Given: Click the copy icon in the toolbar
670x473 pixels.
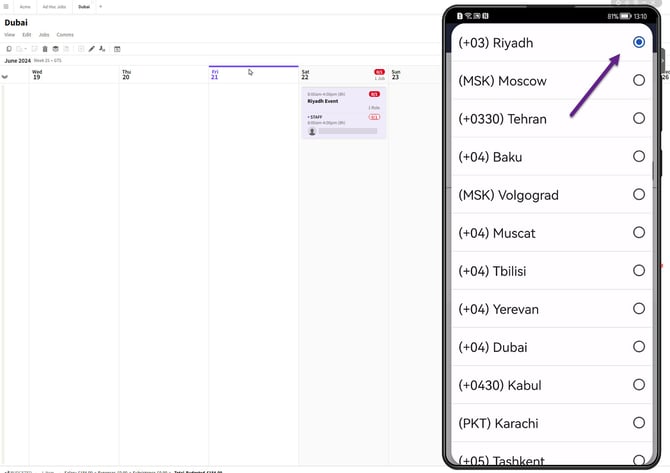Looking at the screenshot, I should point(9,49).
